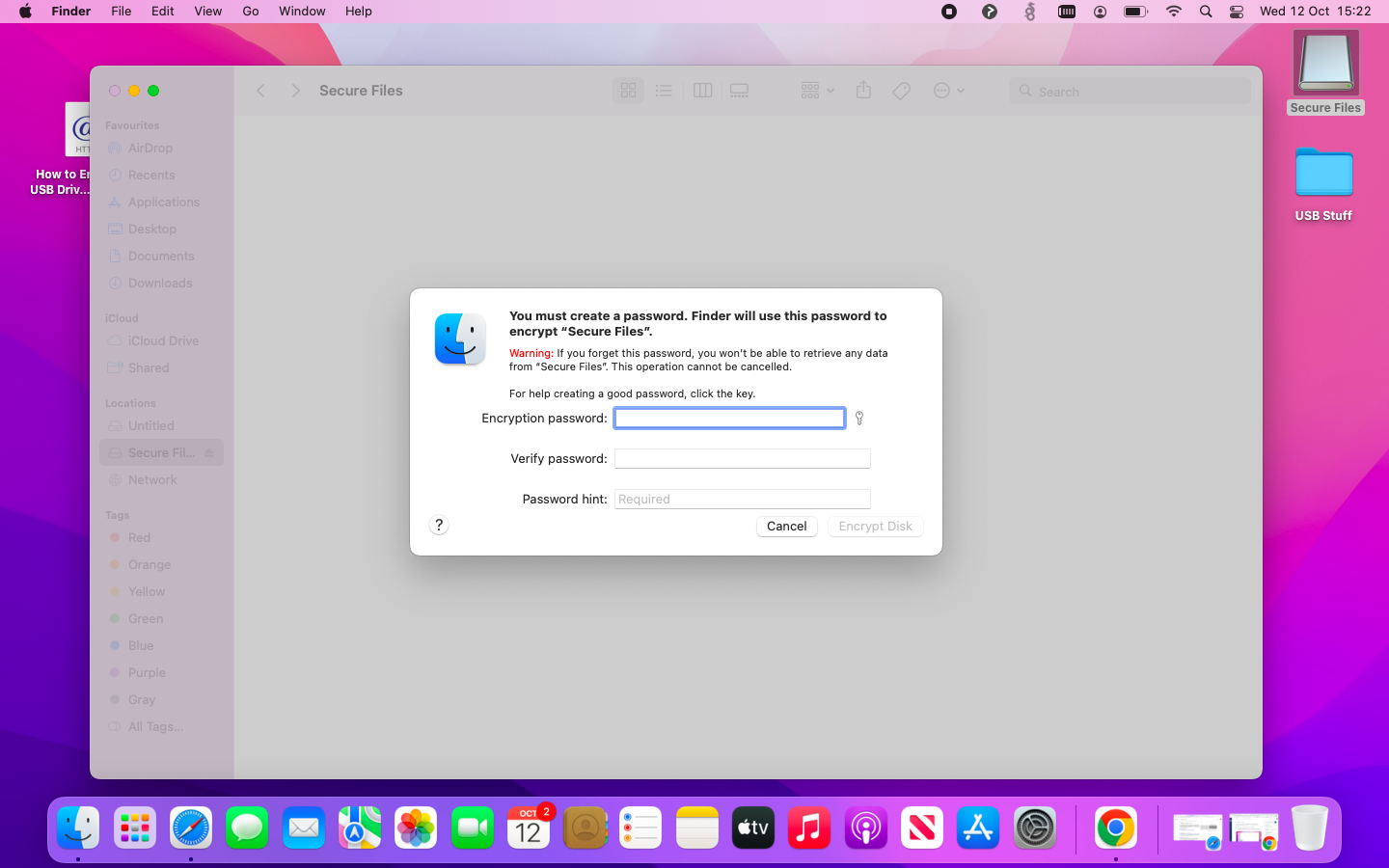
Task: Open the Go menu
Action: click(x=251, y=12)
